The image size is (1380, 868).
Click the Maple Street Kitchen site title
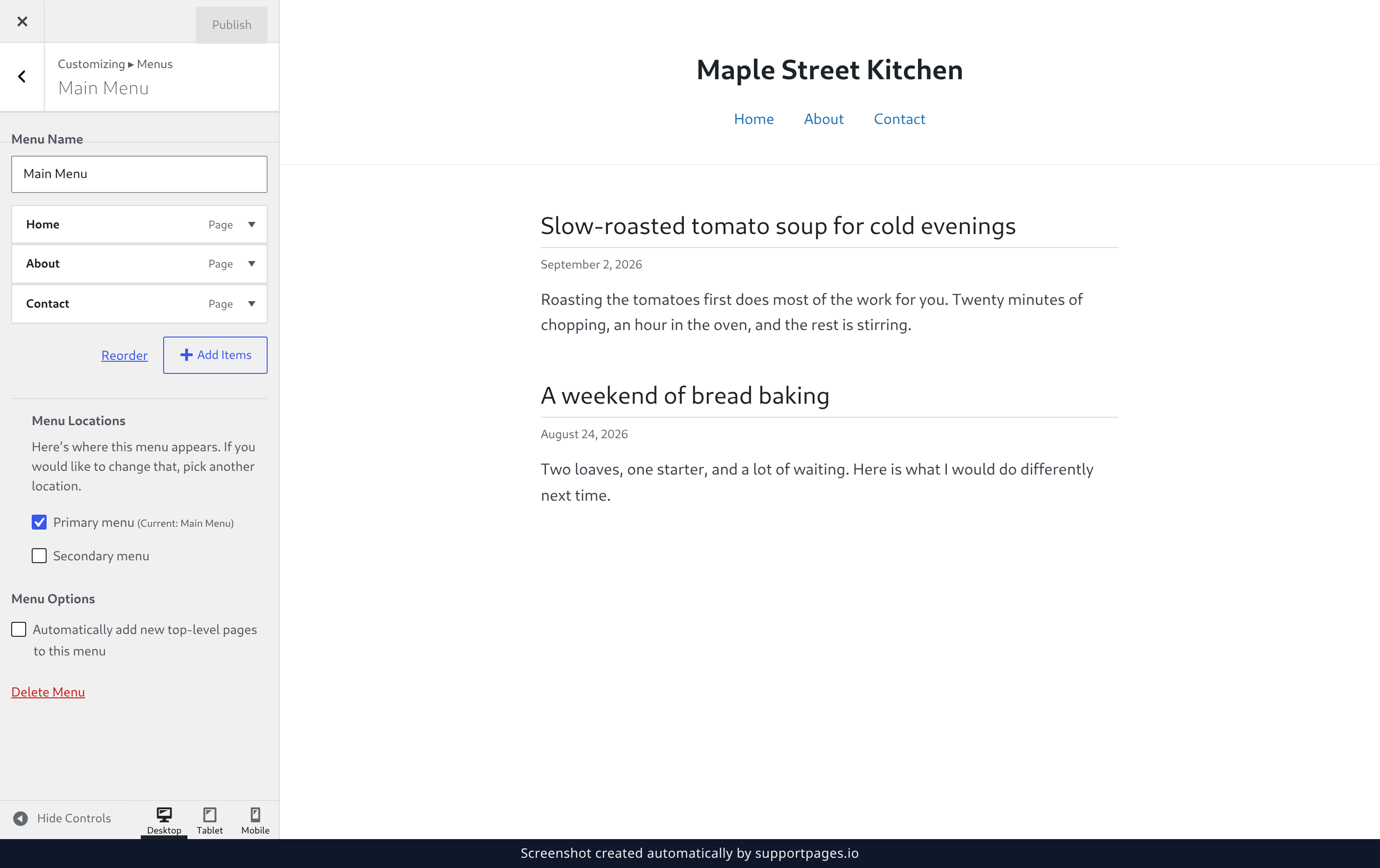click(x=829, y=70)
